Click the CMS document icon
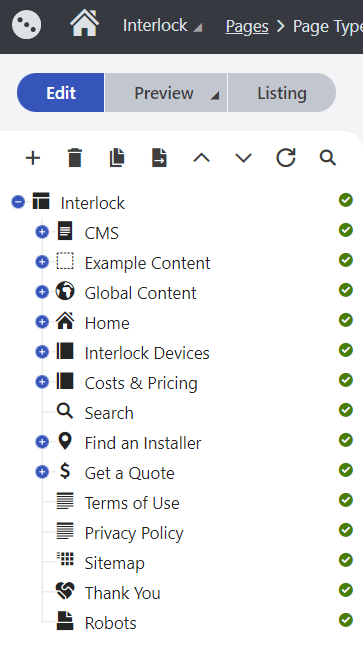 65,231
